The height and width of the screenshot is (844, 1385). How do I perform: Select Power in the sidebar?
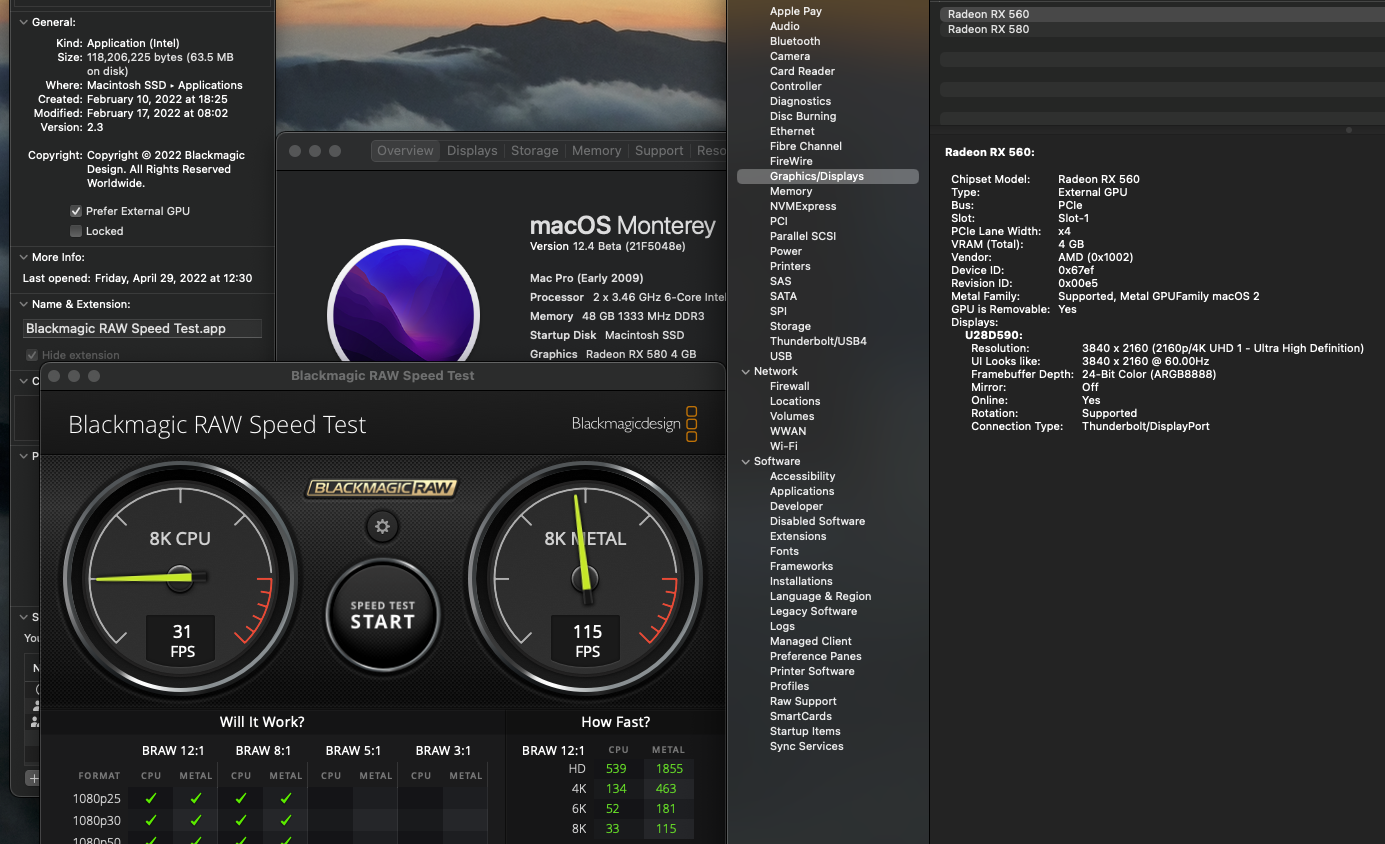[786, 251]
